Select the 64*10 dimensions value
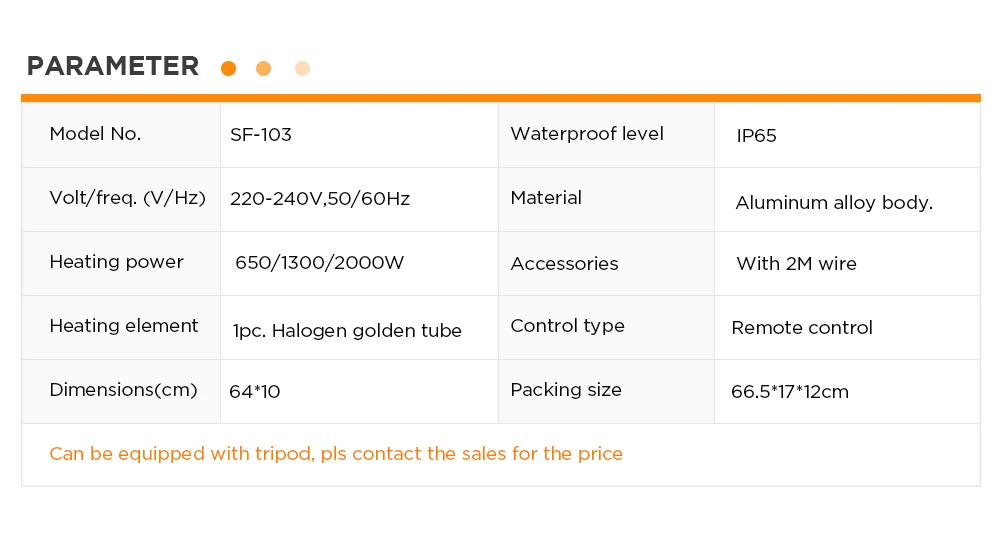Screen dimensions: 1000x548 pyautogui.click(x=255, y=392)
